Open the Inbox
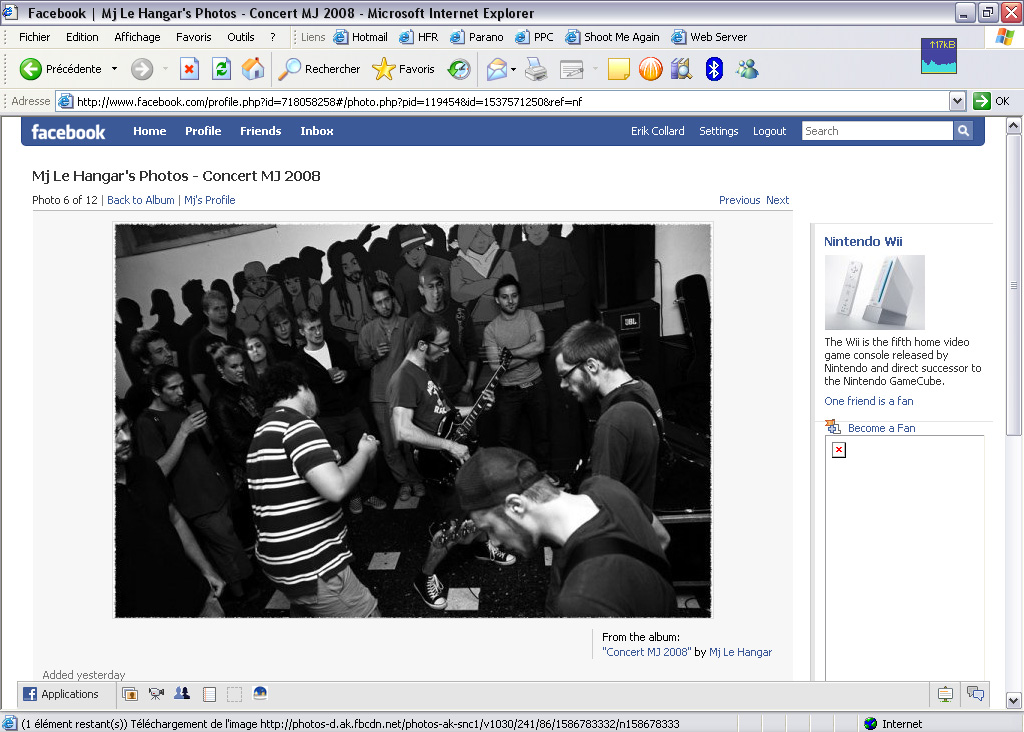 [317, 131]
